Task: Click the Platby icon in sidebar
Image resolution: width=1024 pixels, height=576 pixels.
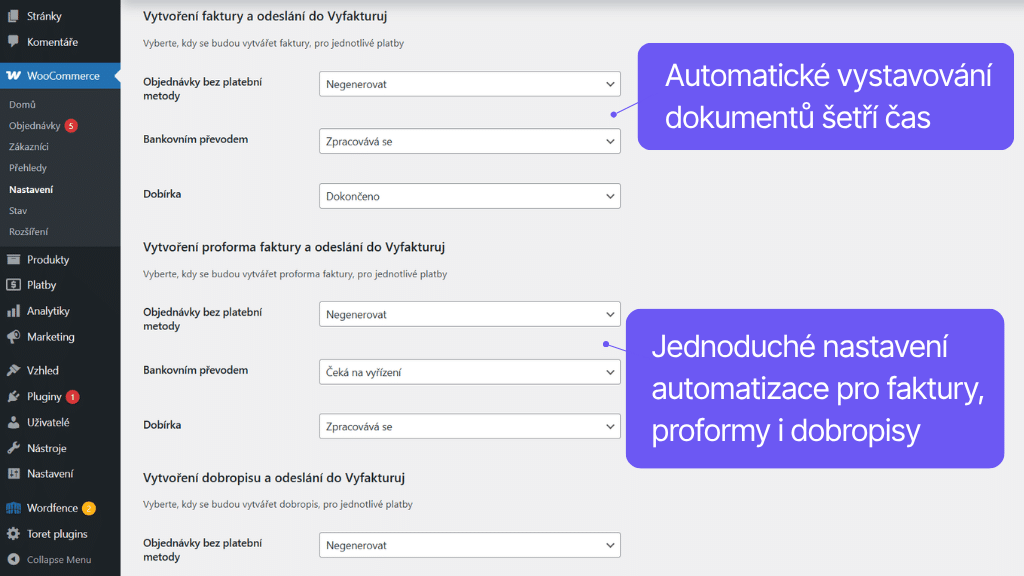Action: click(12, 284)
